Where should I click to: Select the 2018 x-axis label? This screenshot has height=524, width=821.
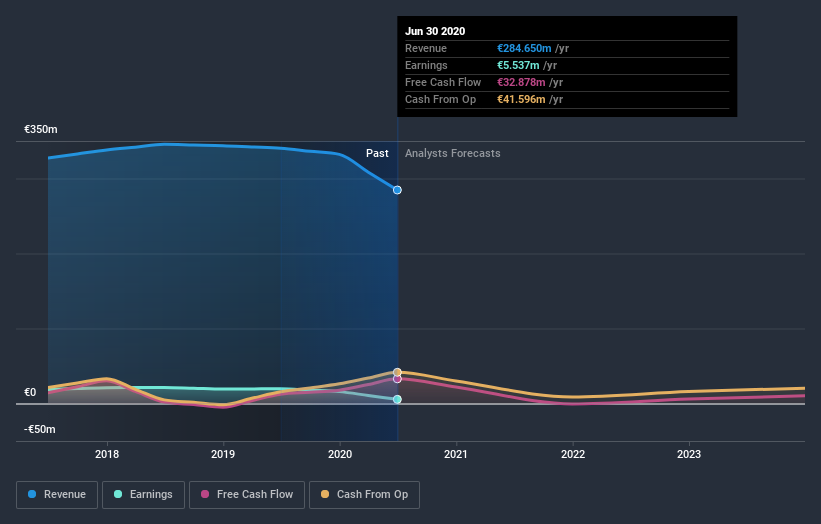(x=107, y=454)
